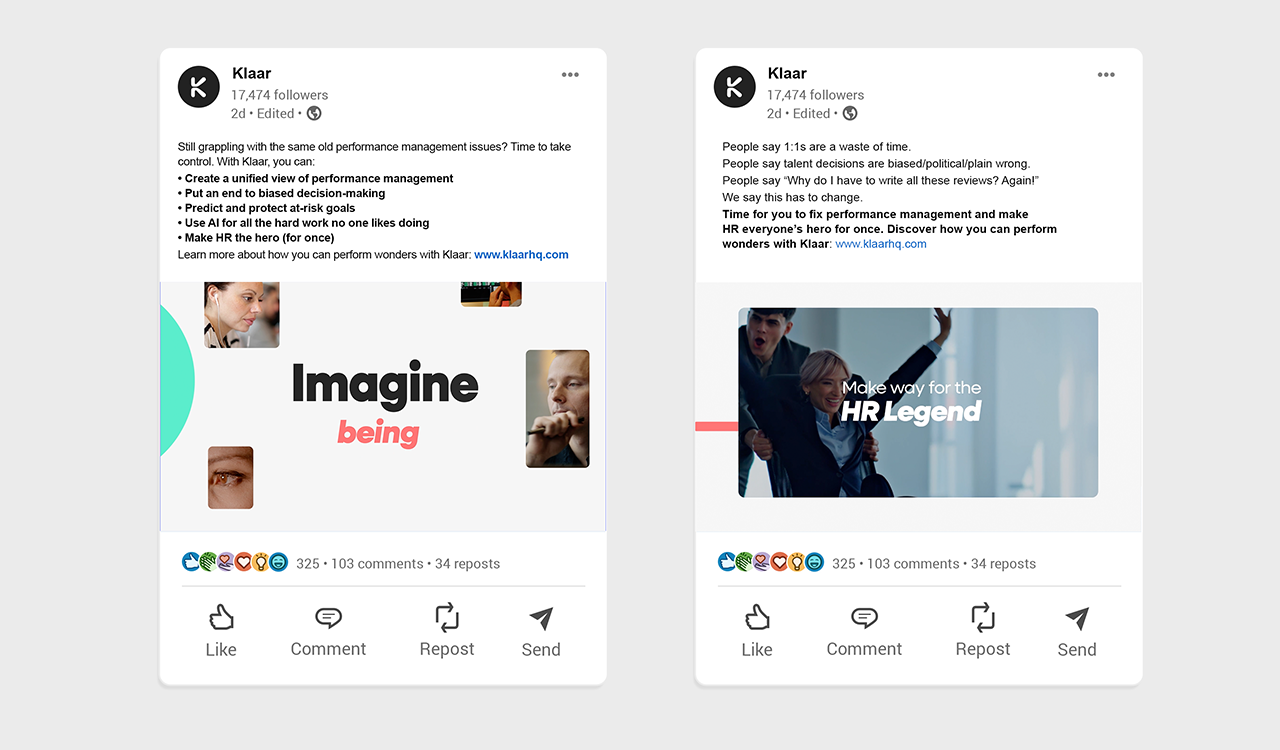Open the www.klaarhq.com link in the left post
Screen dimensions: 1280x750
(x=521, y=255)
